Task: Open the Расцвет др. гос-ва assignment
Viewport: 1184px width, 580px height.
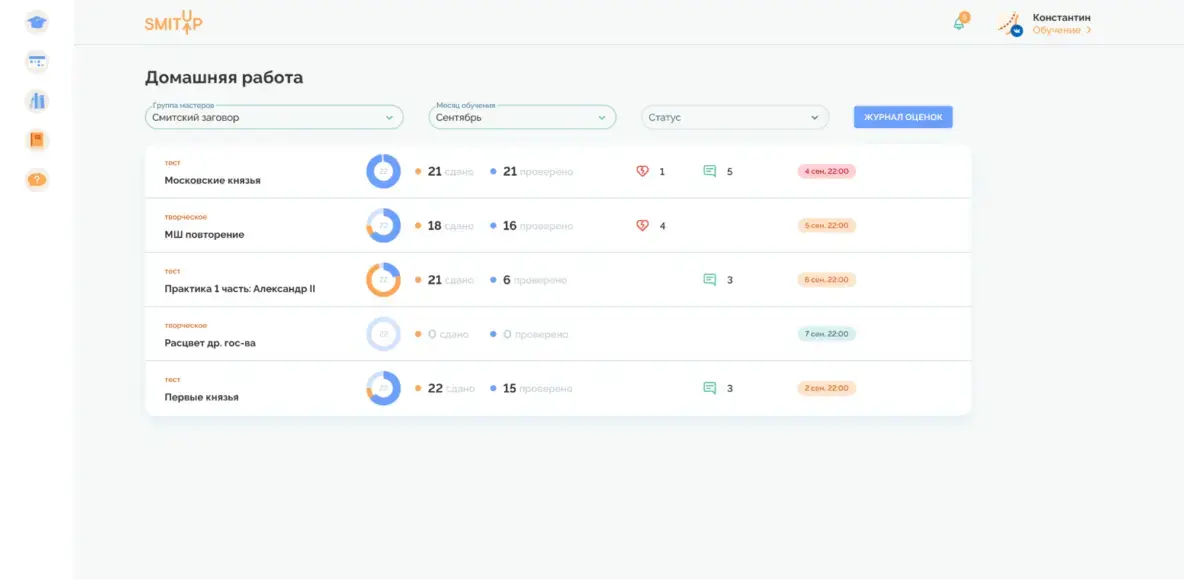Action: [210, 343]
